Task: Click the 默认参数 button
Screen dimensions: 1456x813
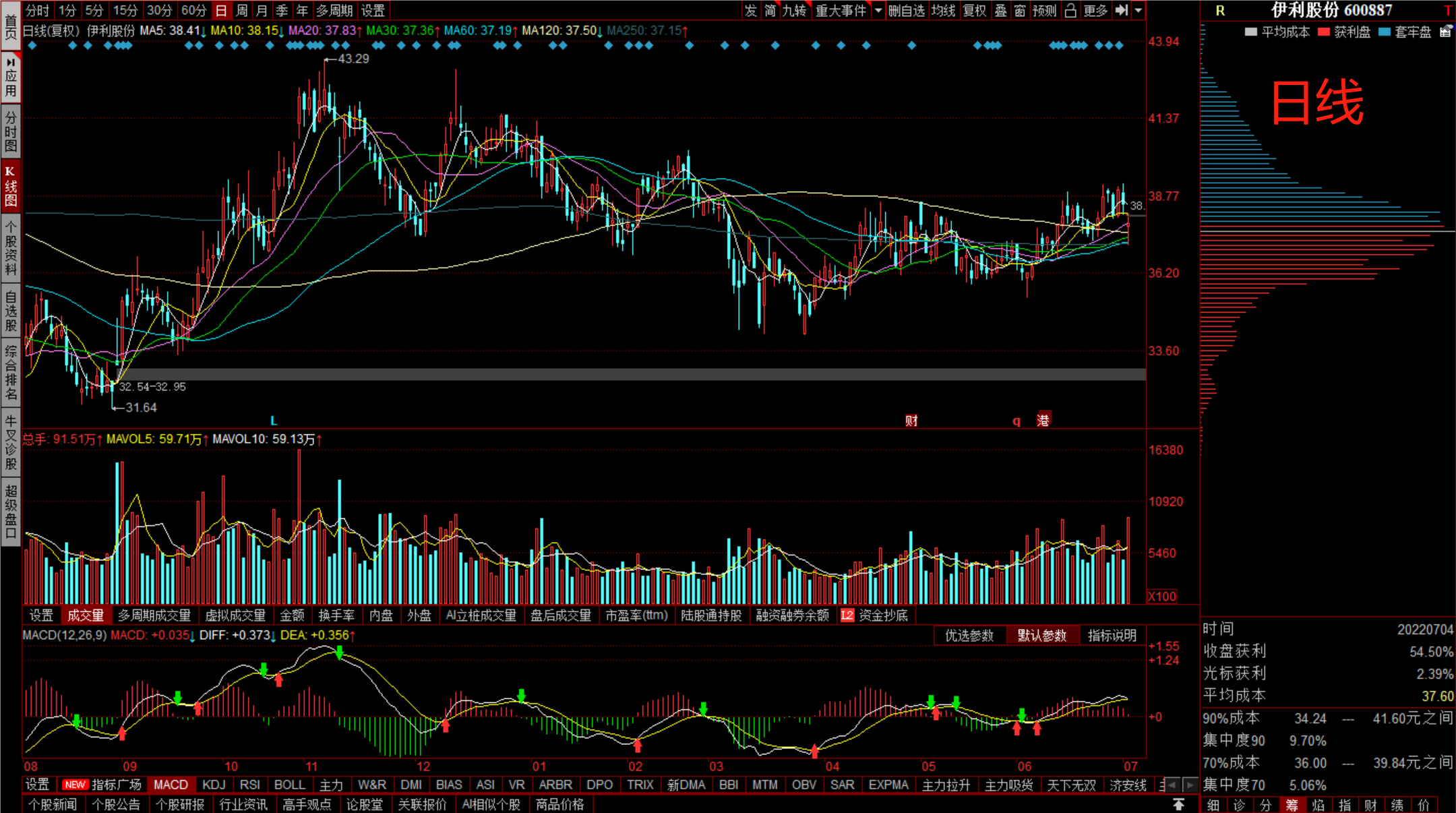Action: 1041,635
